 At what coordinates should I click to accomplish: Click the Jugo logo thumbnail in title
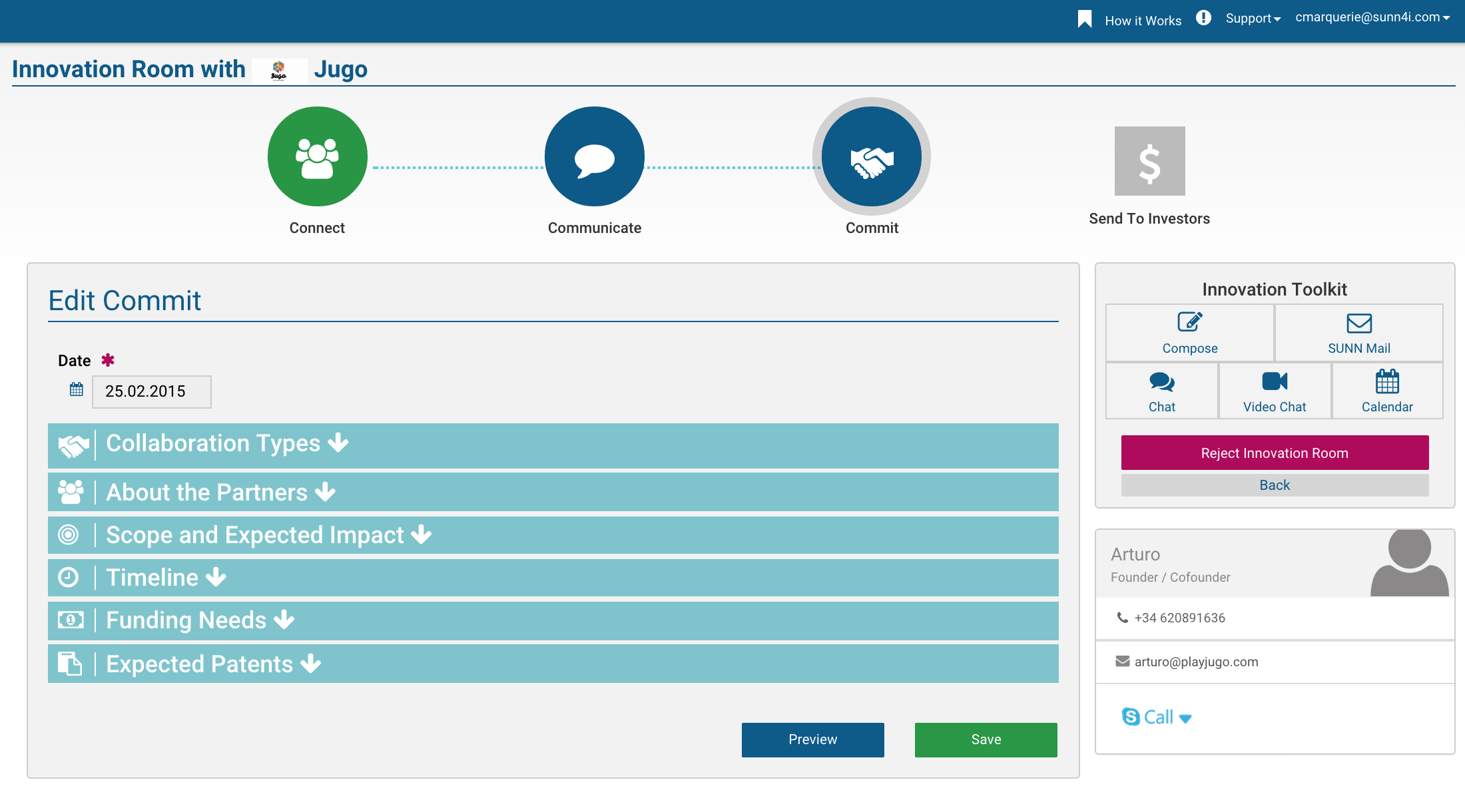coord(279,70)
